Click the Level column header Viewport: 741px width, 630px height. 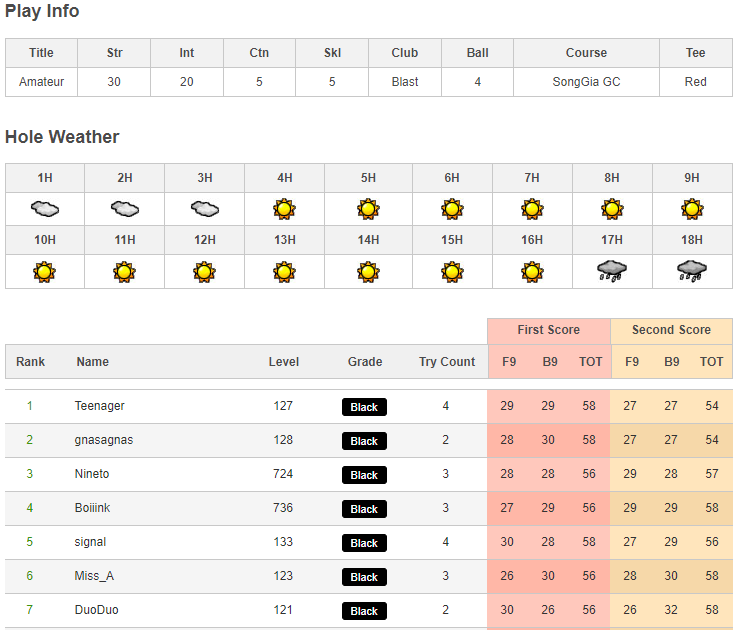pyautogui.click(x=284, y=362)
